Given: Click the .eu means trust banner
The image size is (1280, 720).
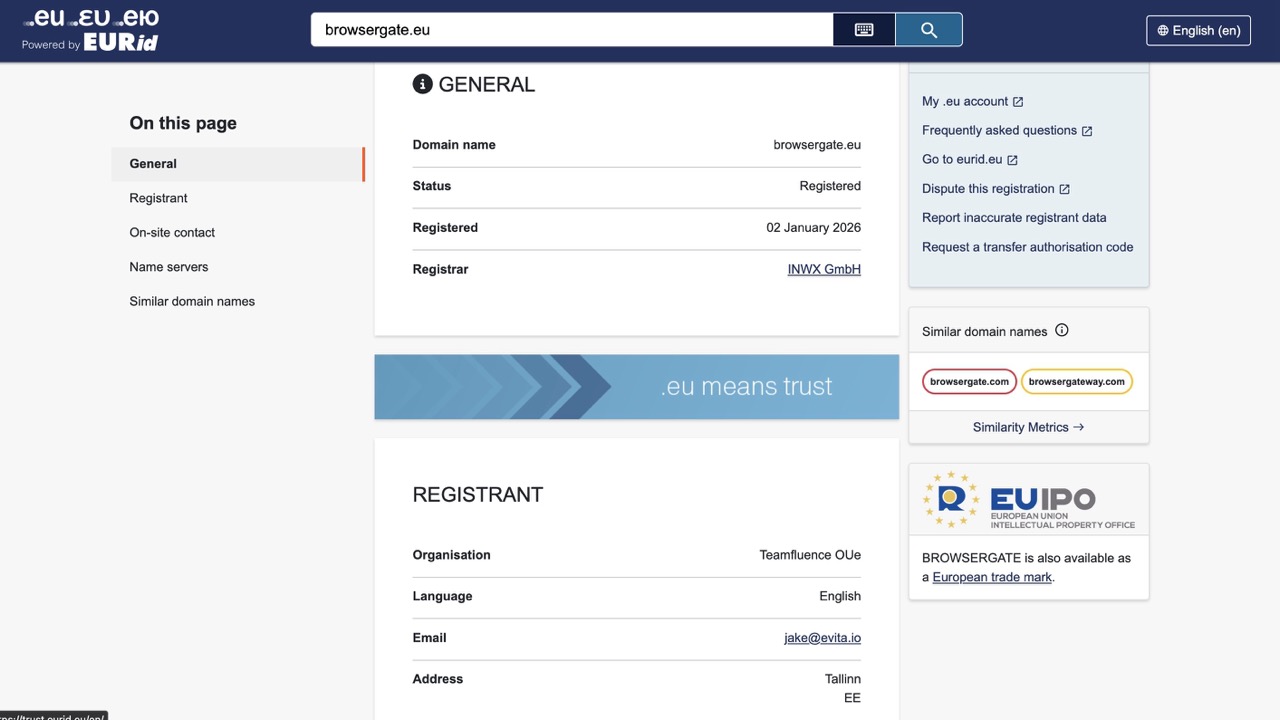Looking at the screenshot, I should (x=636, y=387).
